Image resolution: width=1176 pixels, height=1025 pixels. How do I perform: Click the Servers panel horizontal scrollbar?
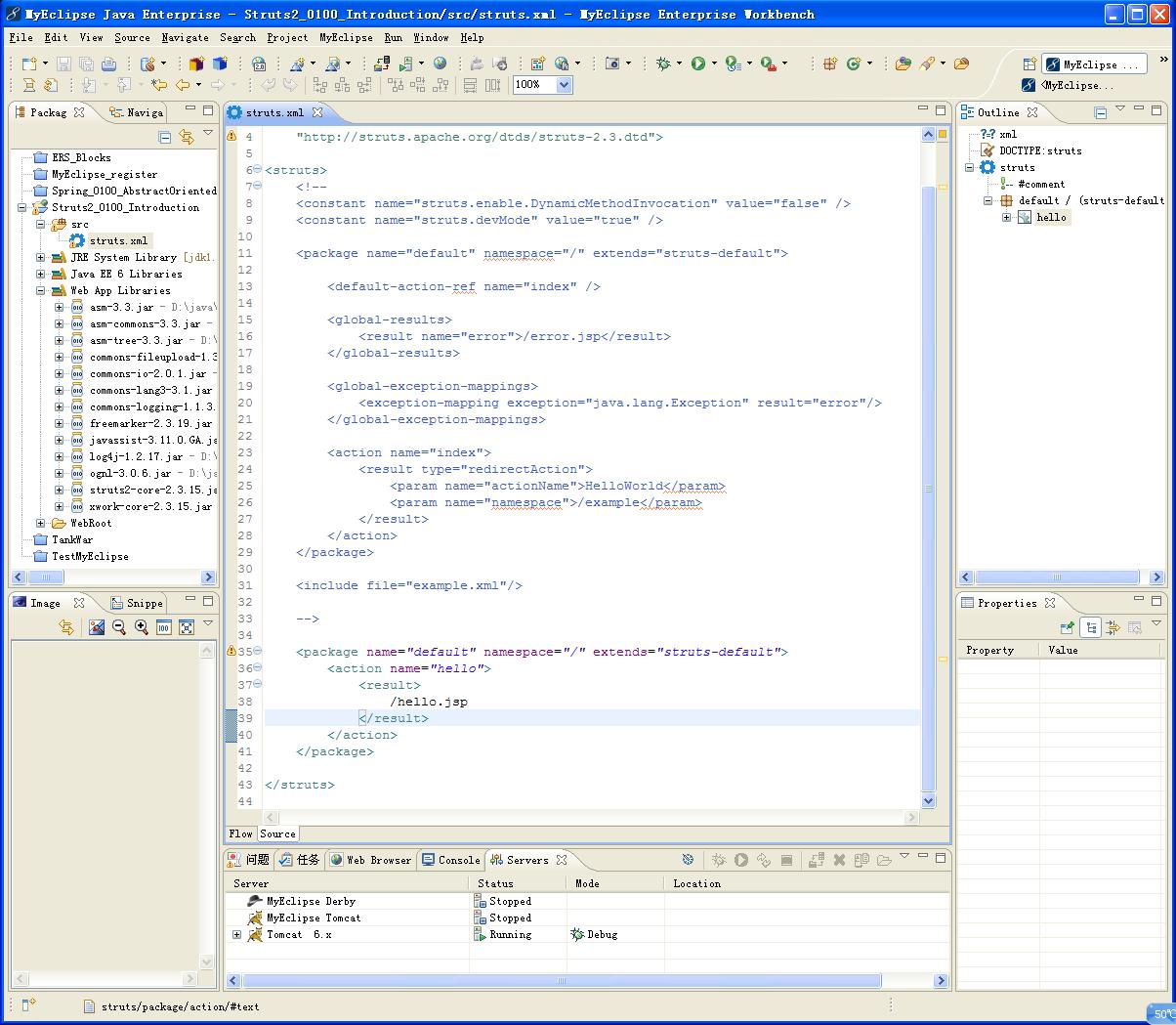click(562, 980)
